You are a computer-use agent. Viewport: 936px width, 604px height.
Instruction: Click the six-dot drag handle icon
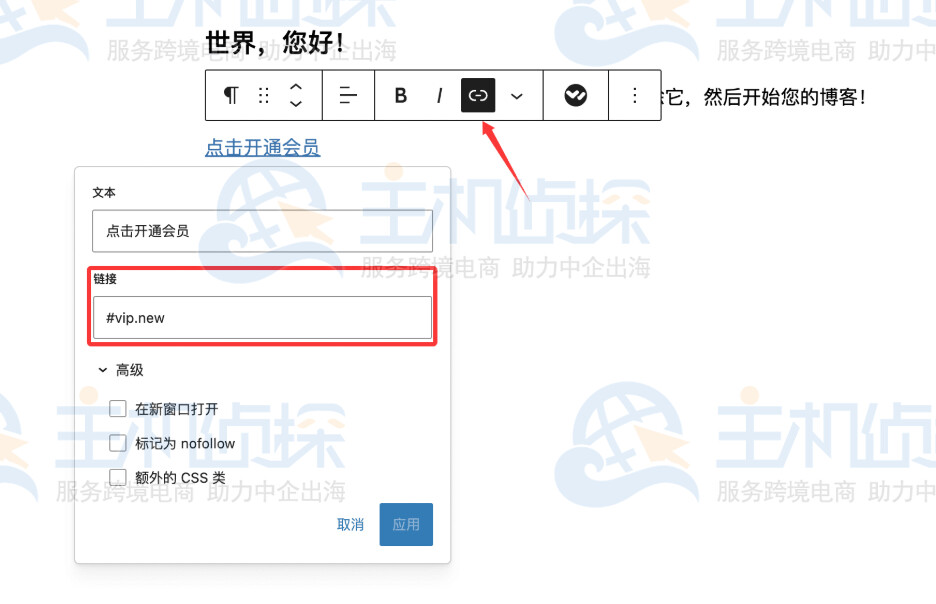tap(263, 95)
